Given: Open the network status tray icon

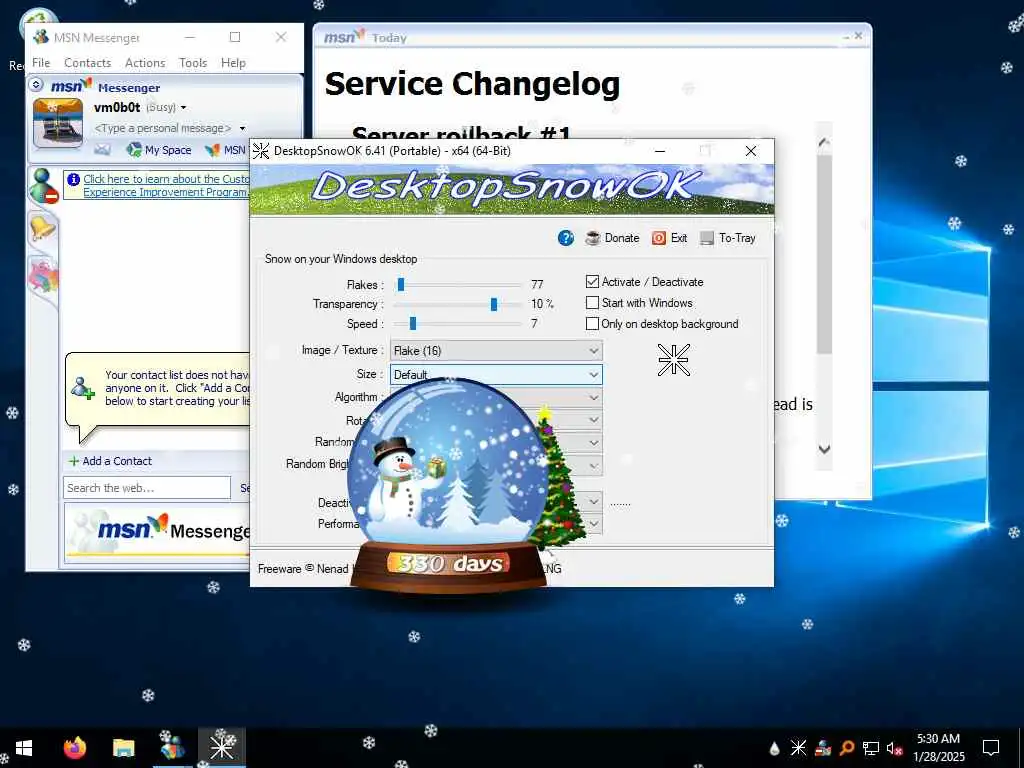Looking at the screenshot, I should click(x=871, y=748).
